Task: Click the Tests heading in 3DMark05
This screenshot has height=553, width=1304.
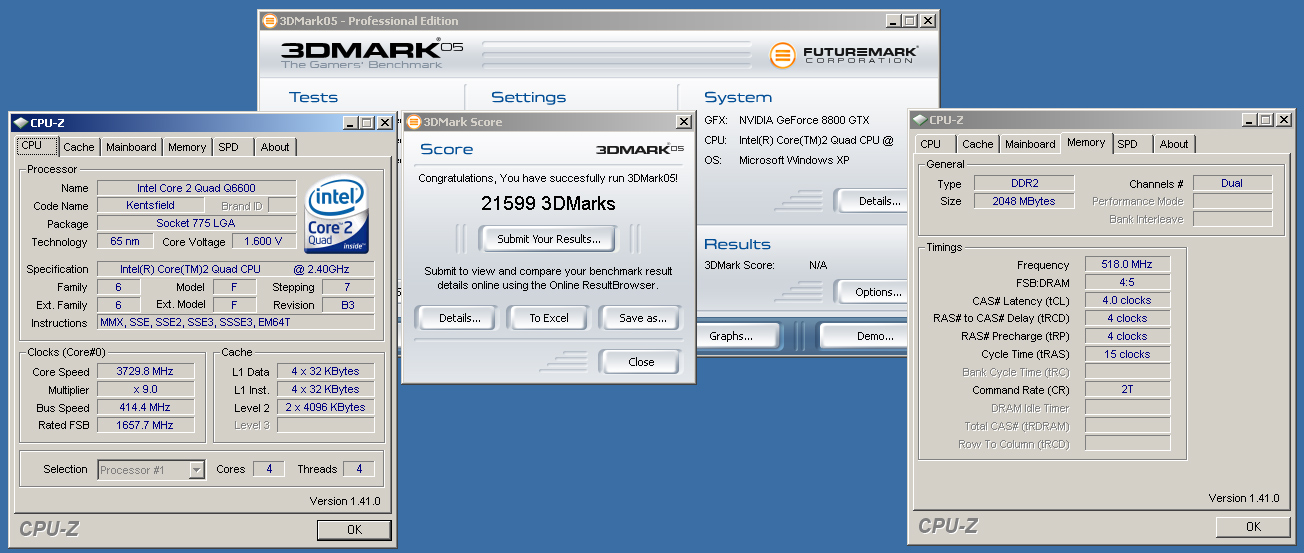Action: coord(313,97)
